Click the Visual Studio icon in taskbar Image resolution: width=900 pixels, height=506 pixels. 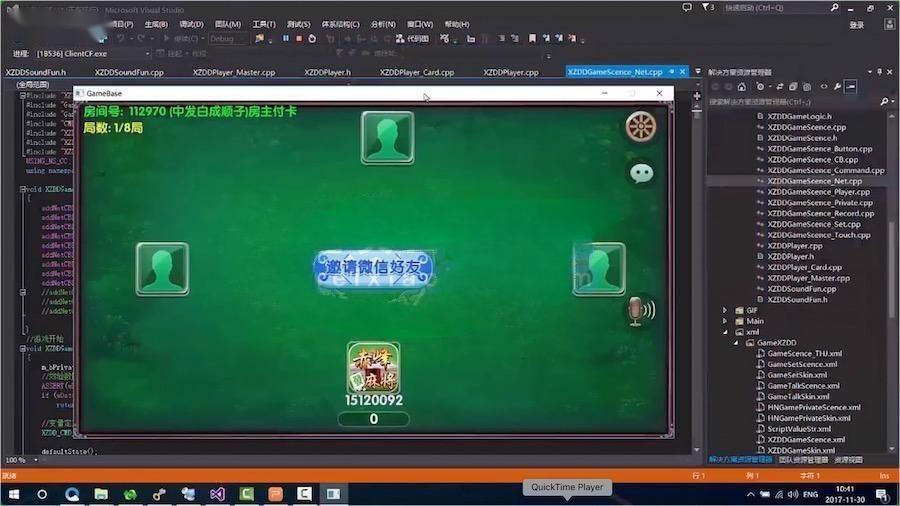(217, 494)
